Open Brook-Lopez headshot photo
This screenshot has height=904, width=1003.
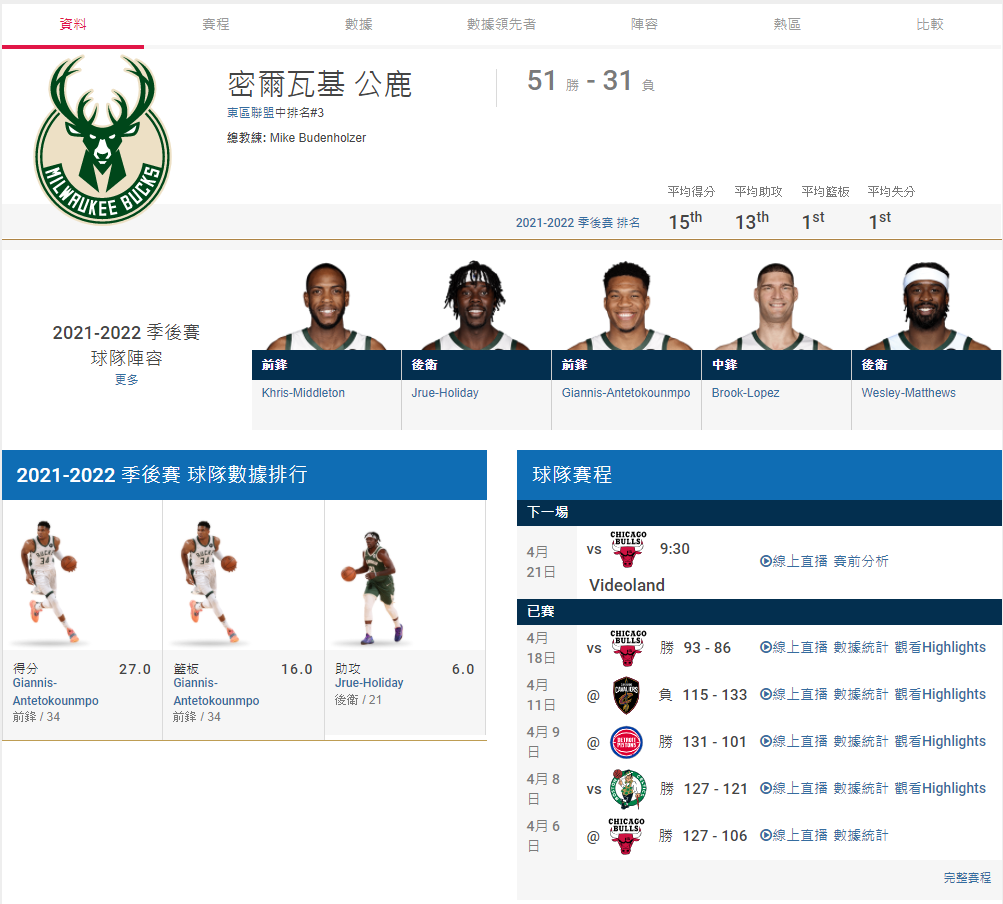tap(776, 306)
